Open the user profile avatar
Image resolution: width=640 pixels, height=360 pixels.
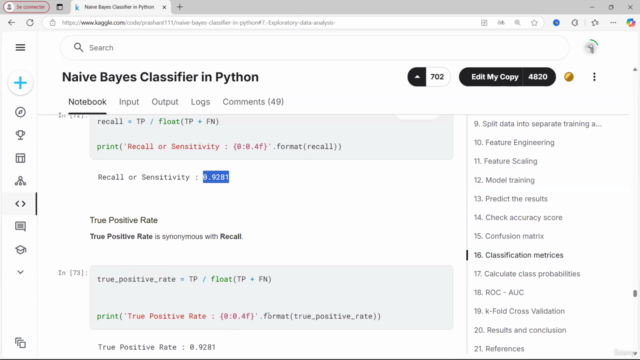(x=590, y=48)
